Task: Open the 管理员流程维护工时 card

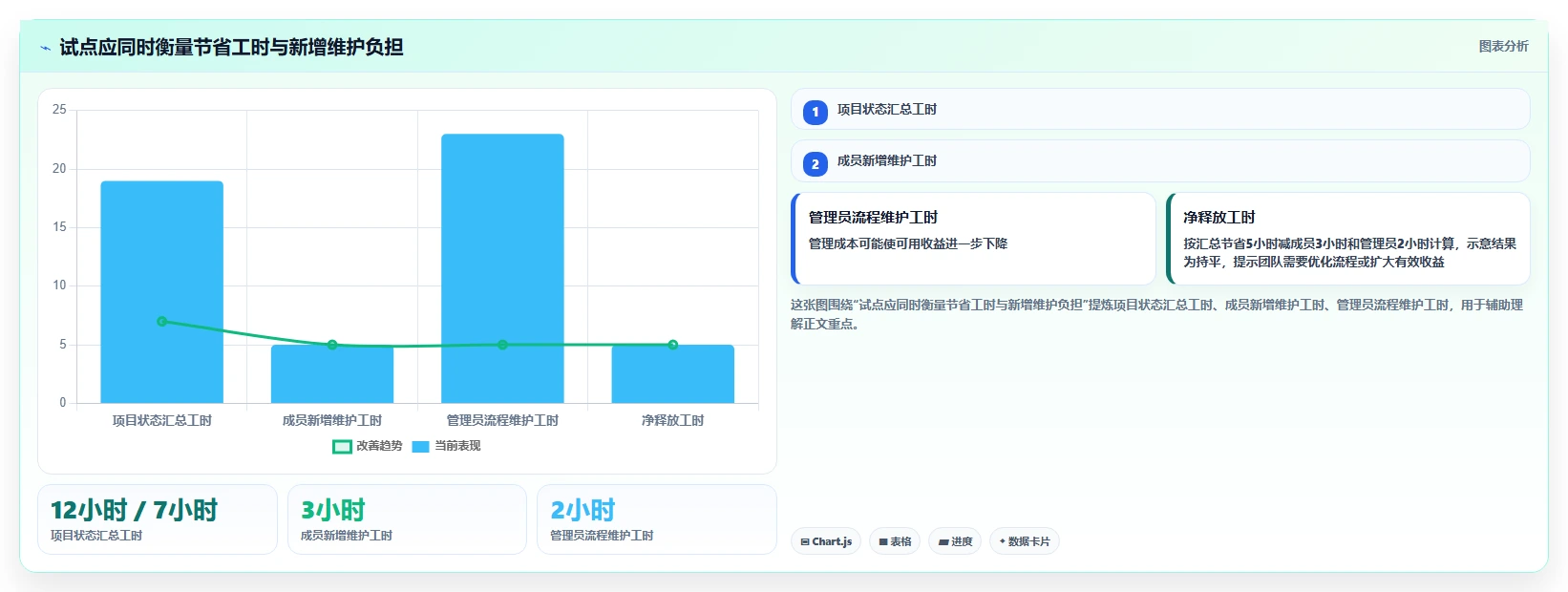Action: point(973,239)
